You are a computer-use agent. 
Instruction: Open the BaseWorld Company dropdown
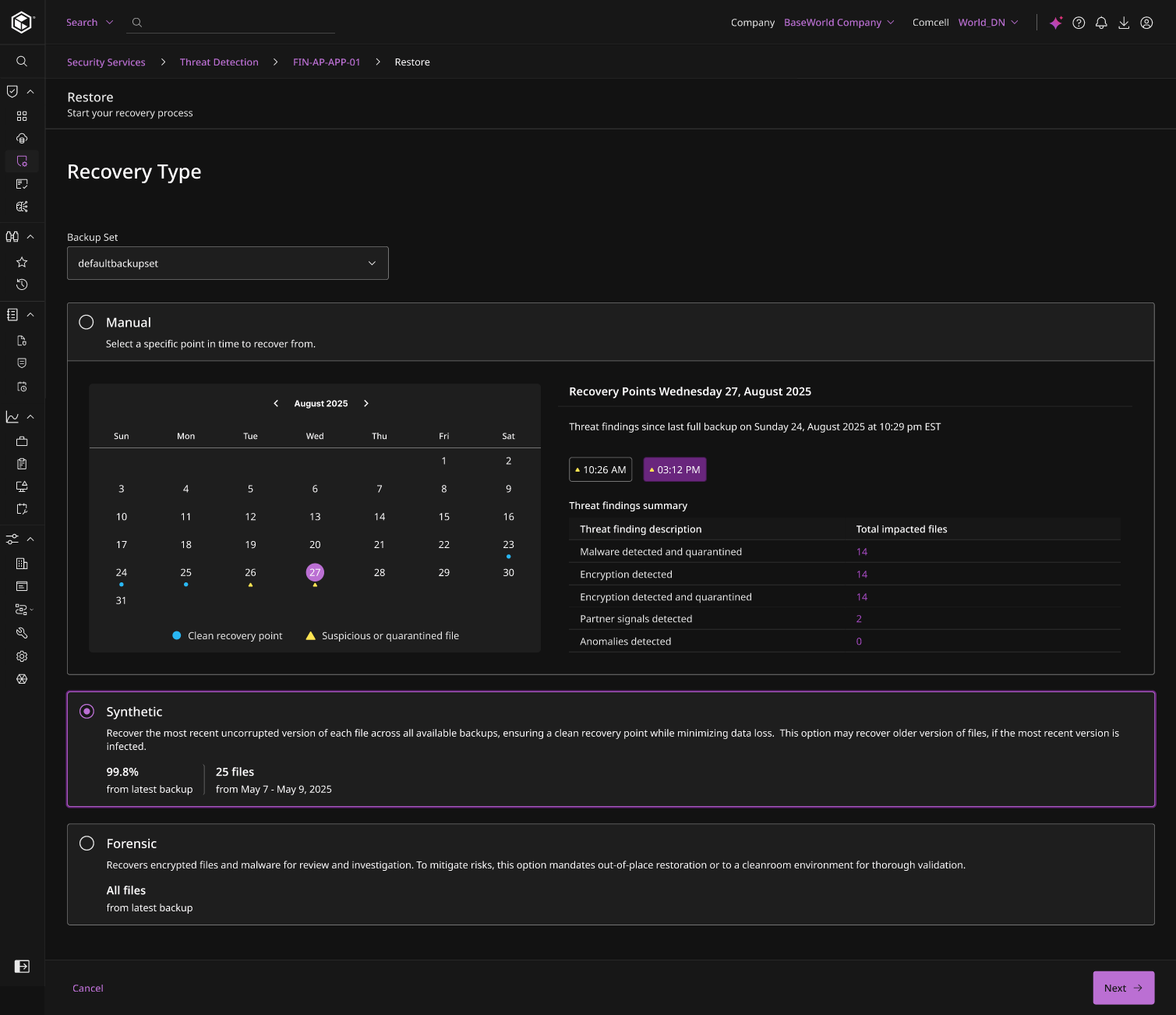pos(839,23)
